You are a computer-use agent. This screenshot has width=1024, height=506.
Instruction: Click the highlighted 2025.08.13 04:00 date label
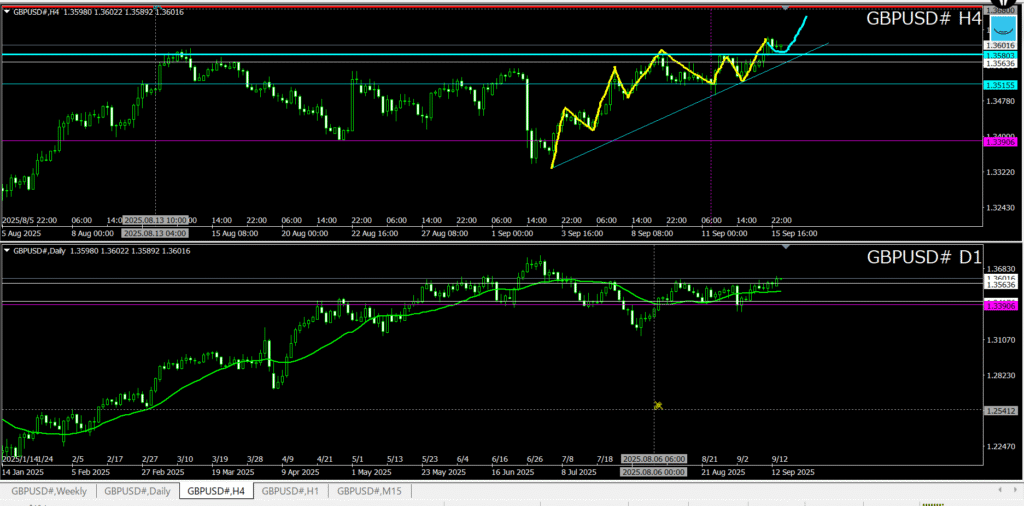(x=155, y=233)
